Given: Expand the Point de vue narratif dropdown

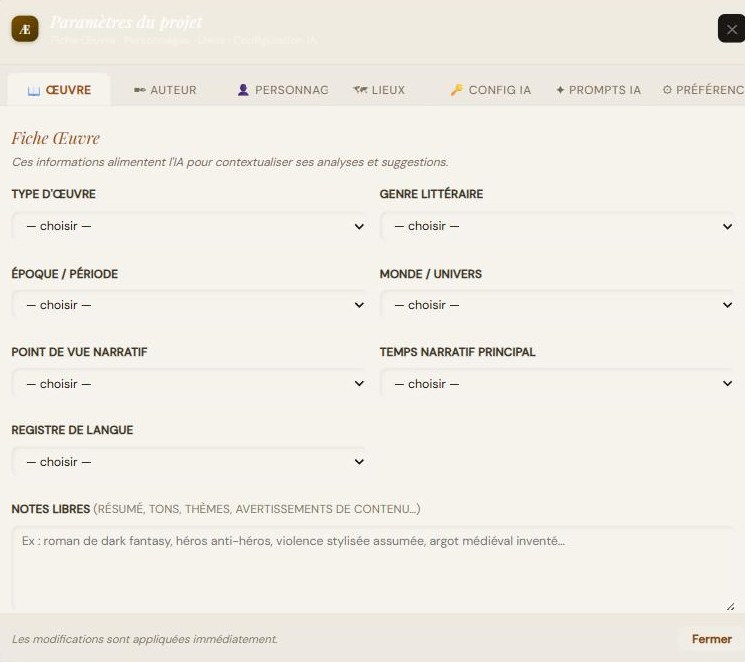Looking at the screenshot, I should coord(189,384).
